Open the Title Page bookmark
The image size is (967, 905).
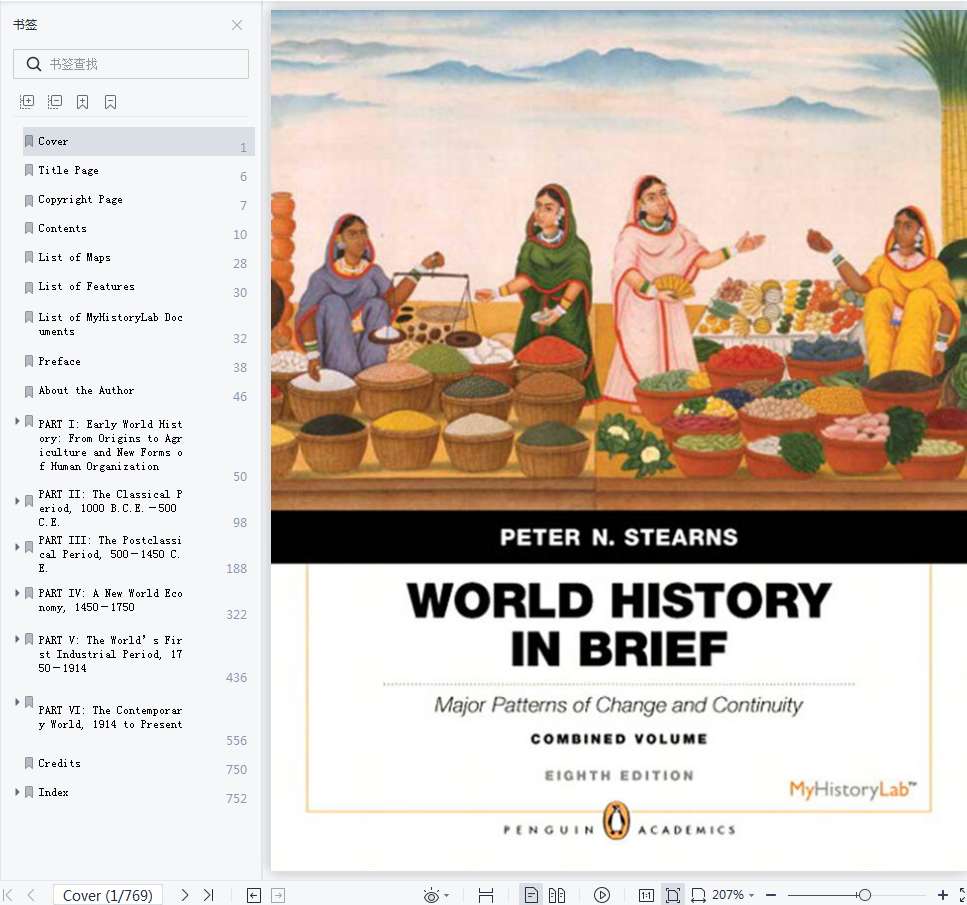pyautogui.click(x=68, y=170)
